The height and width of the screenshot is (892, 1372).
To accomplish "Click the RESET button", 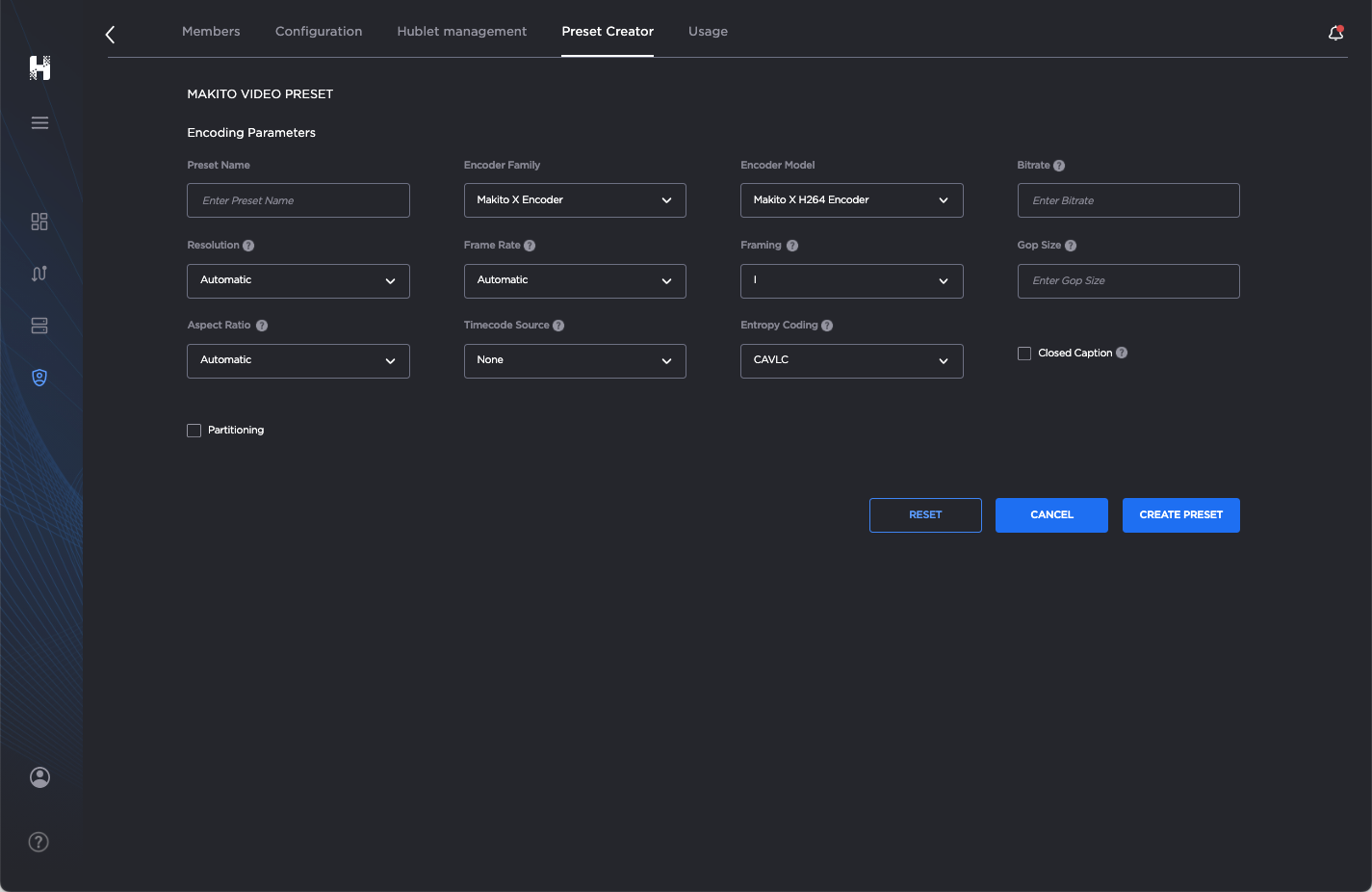I will click(924, 515).
